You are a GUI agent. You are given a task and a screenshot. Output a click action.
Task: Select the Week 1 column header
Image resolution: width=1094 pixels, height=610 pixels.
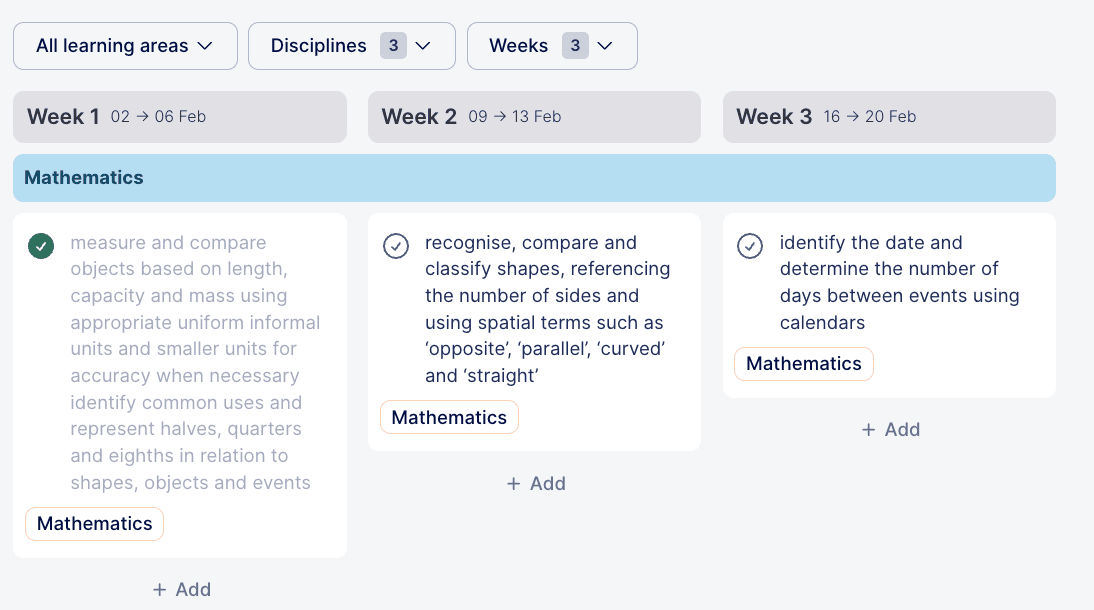(x=180, y=117)
